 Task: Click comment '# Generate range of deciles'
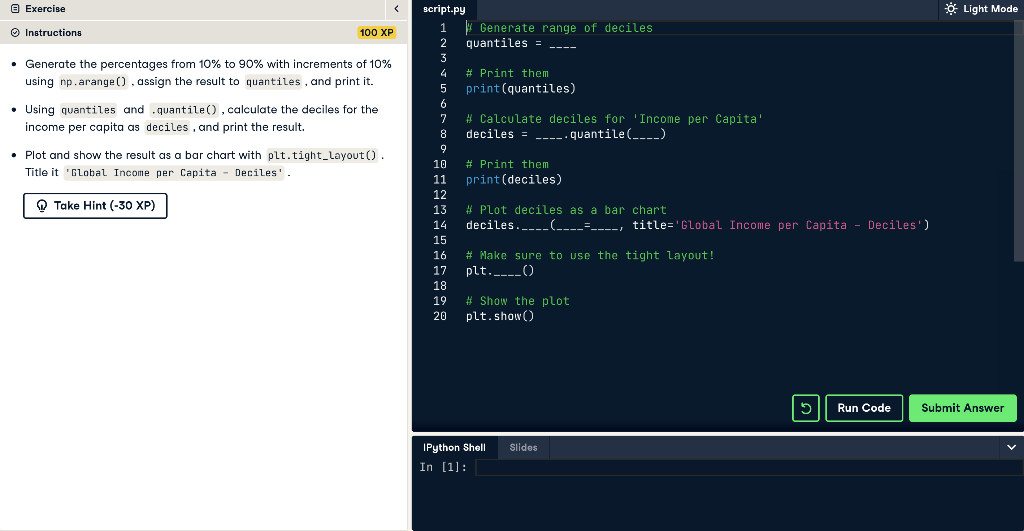click(559, 28)
